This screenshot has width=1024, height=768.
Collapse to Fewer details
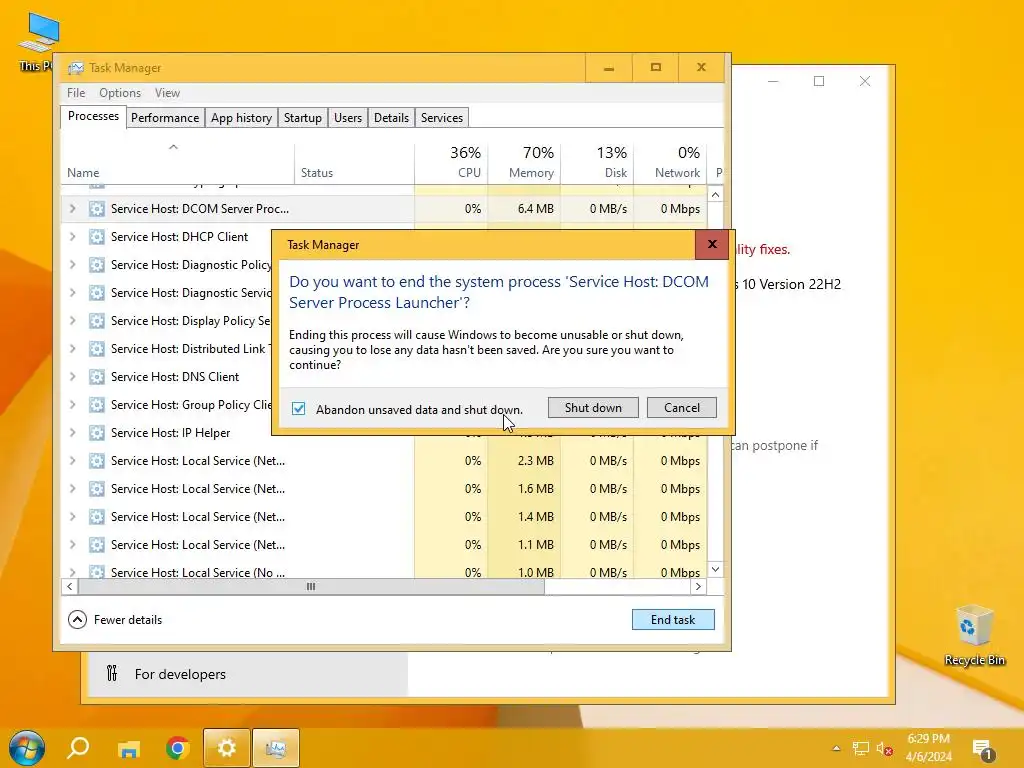115,620
